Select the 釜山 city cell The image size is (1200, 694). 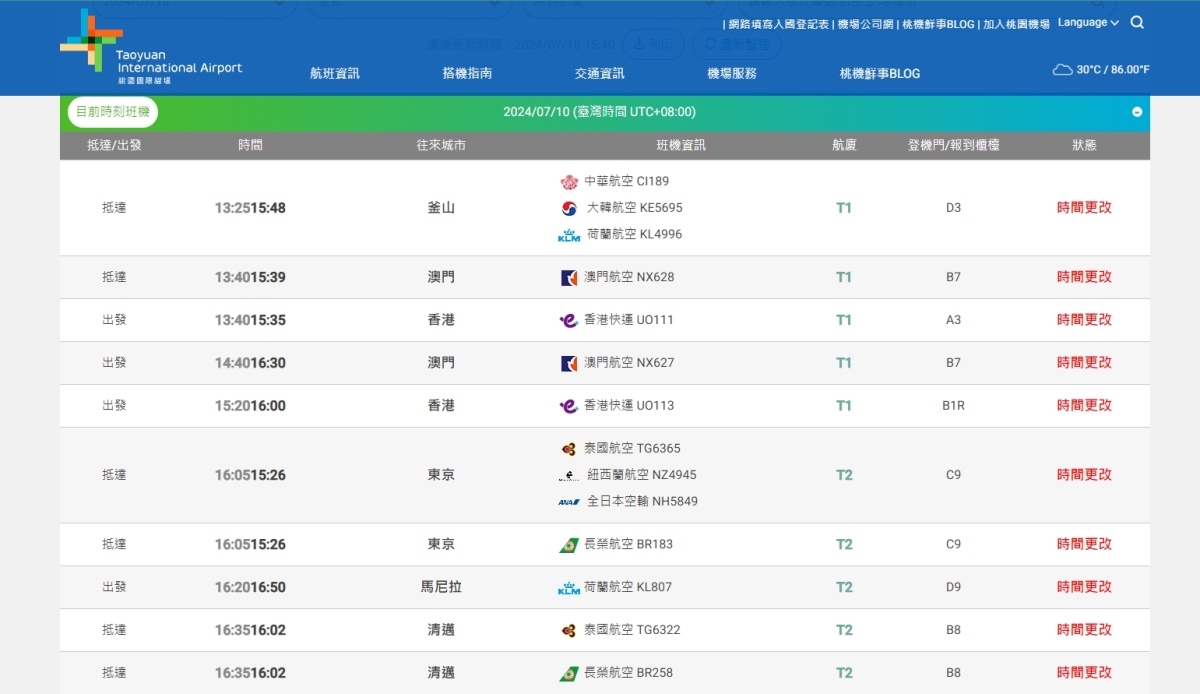click(441, 208)
